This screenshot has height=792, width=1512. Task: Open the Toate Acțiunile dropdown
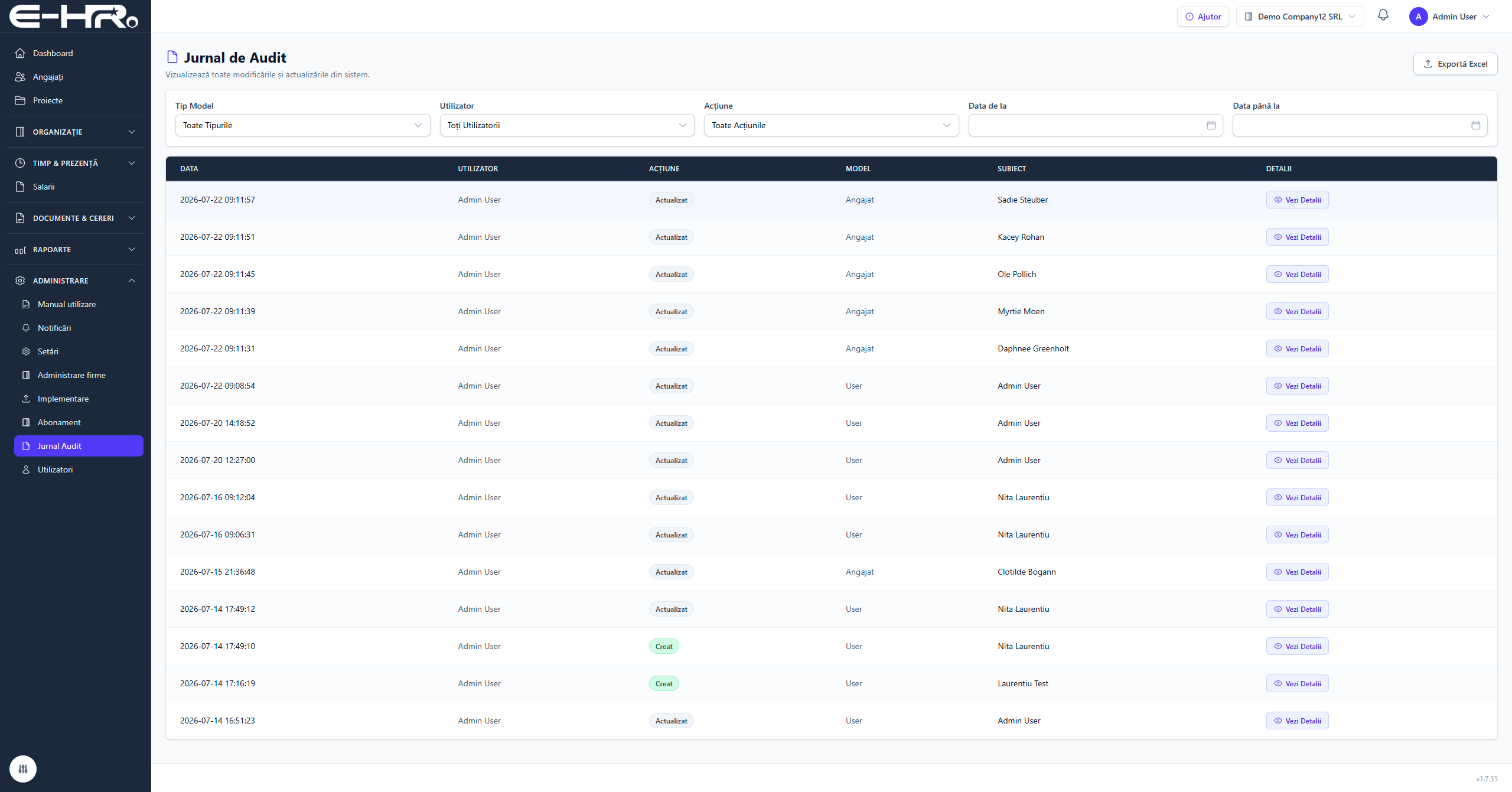(x=831, y=125)
